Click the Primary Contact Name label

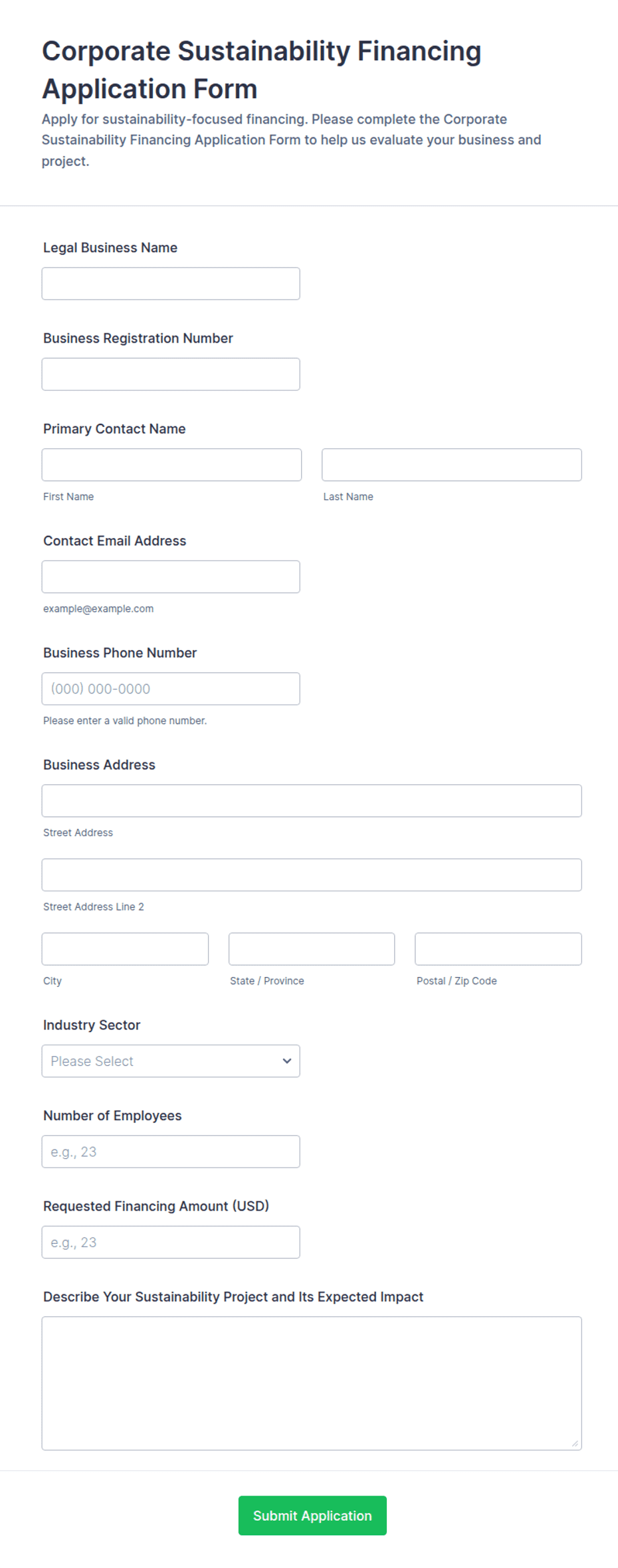coord(114,429)
